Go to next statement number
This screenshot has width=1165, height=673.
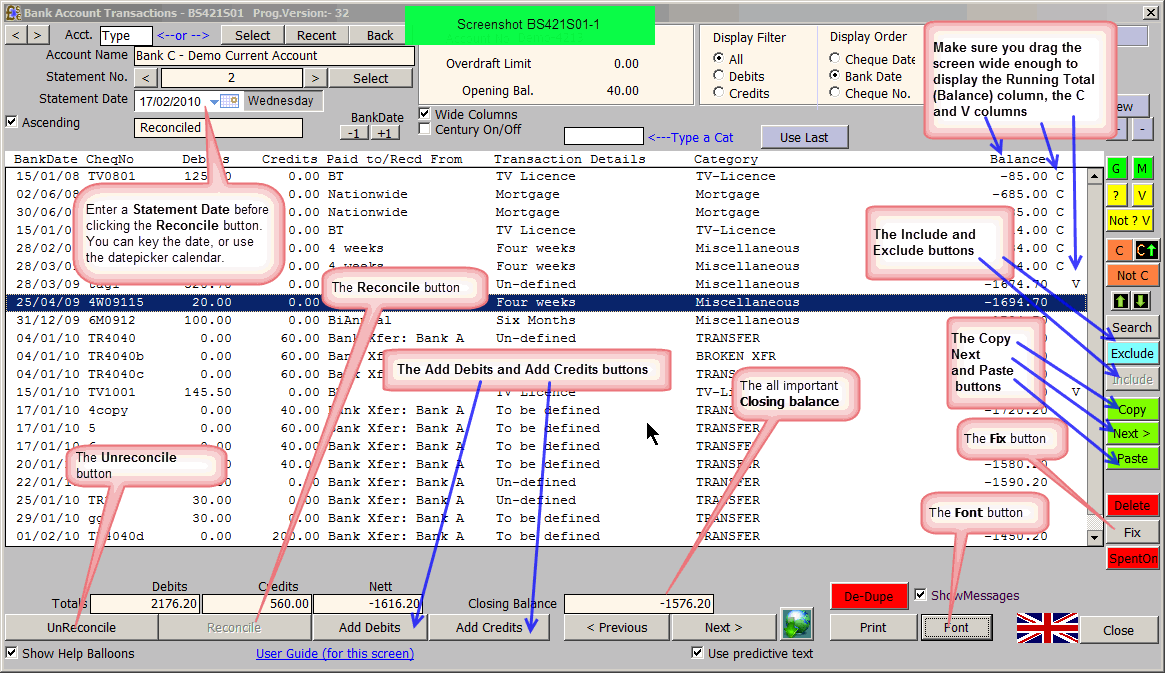click(315, 78)
